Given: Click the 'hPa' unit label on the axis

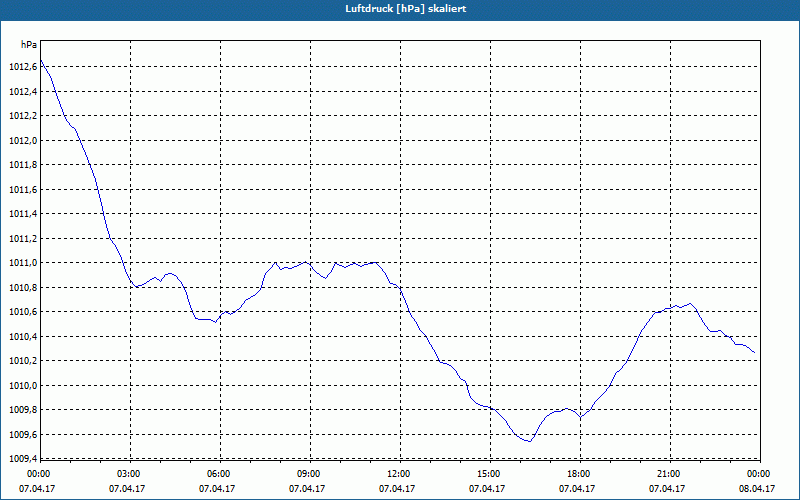Looking at the screenshot, I should click(29, 45).
